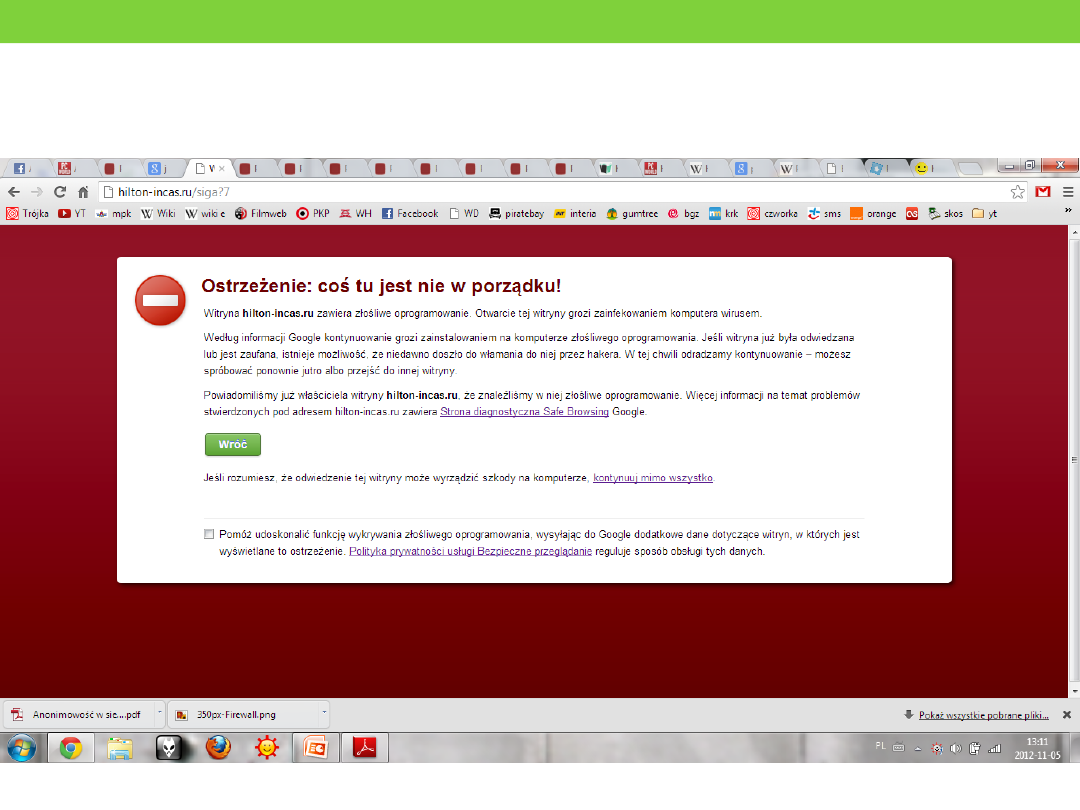1080x810 pixels.
Task: Open the Filmweb bookmark
Action: (x=260, y=213)
